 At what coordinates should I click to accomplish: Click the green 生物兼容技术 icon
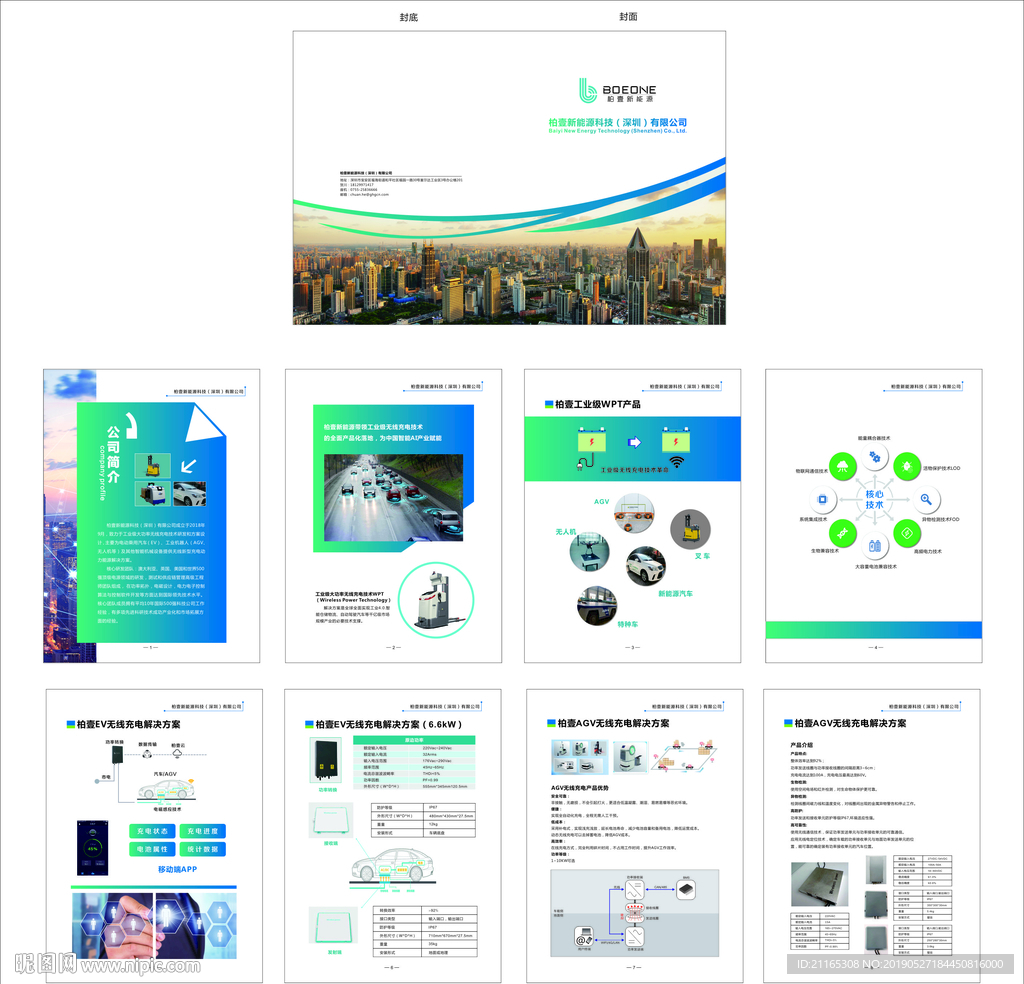click(842, 533)
